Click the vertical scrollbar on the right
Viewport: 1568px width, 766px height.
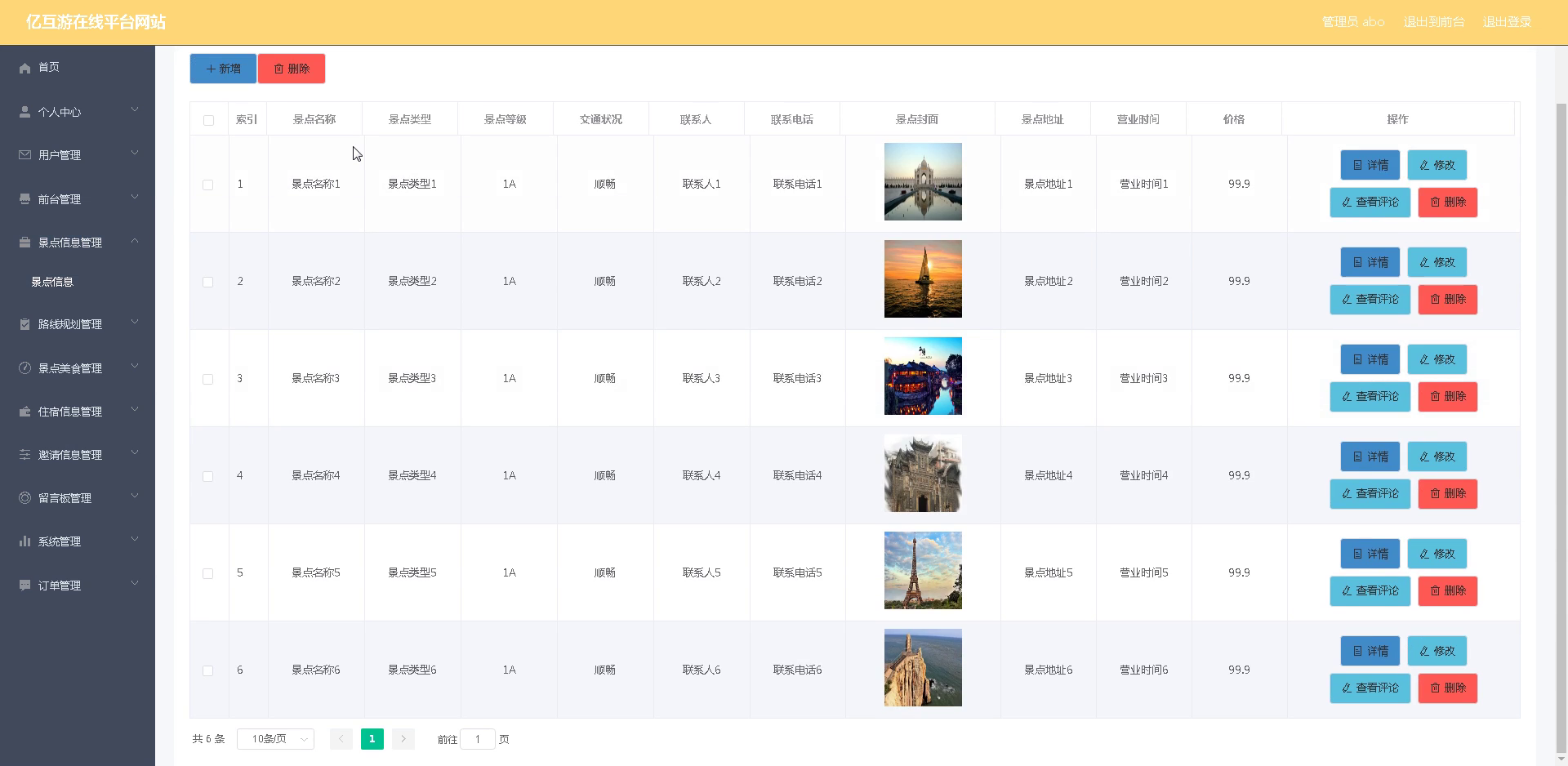[1561, 429]
